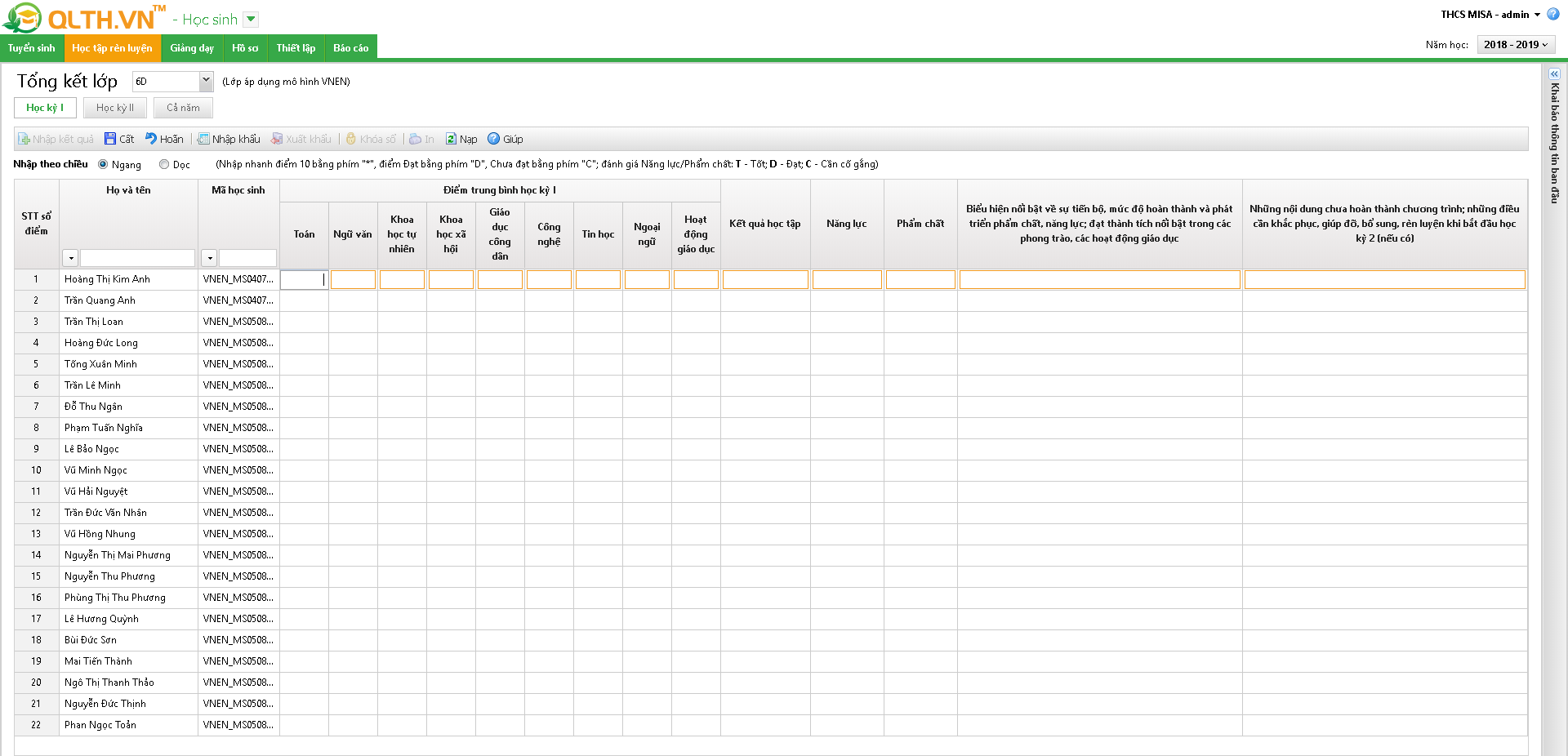Open the Năm học 2018 - 2019 dropdown
Screen dimensions: 1568x756
[x=1516, y=45]
